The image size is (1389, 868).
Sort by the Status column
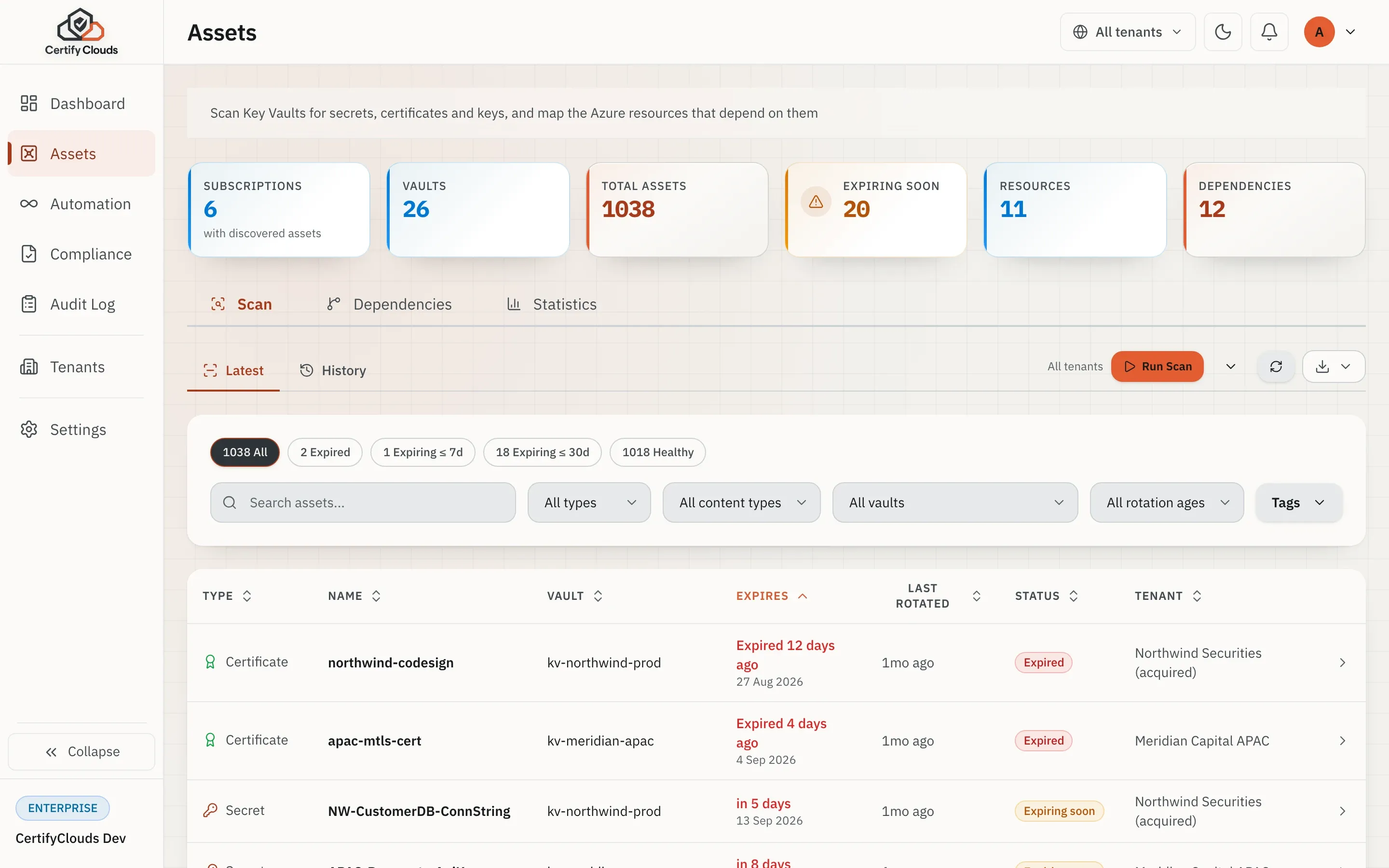pos(1047,596)
